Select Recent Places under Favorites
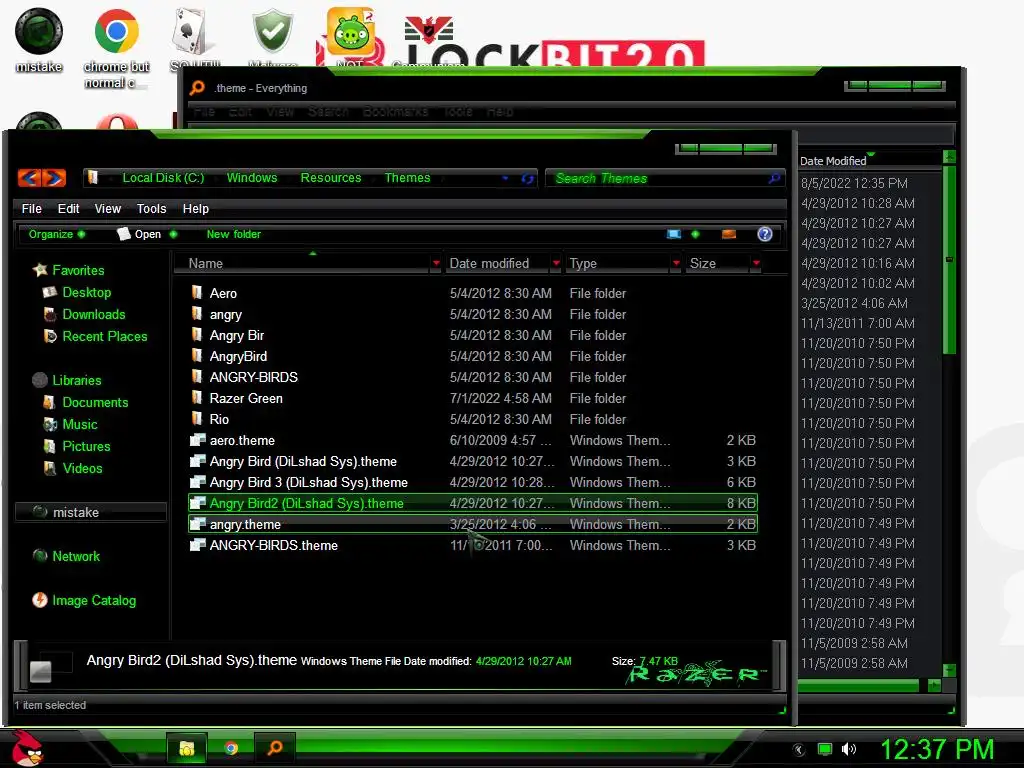Viewport: 1024px width, 768px height. pyautogui.click(x=104, y=337)
